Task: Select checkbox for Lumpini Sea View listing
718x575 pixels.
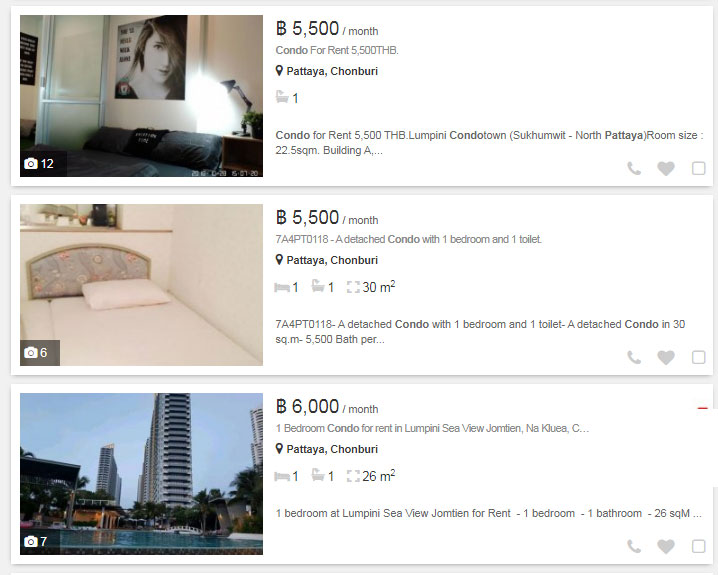Action: click(698, 546)
